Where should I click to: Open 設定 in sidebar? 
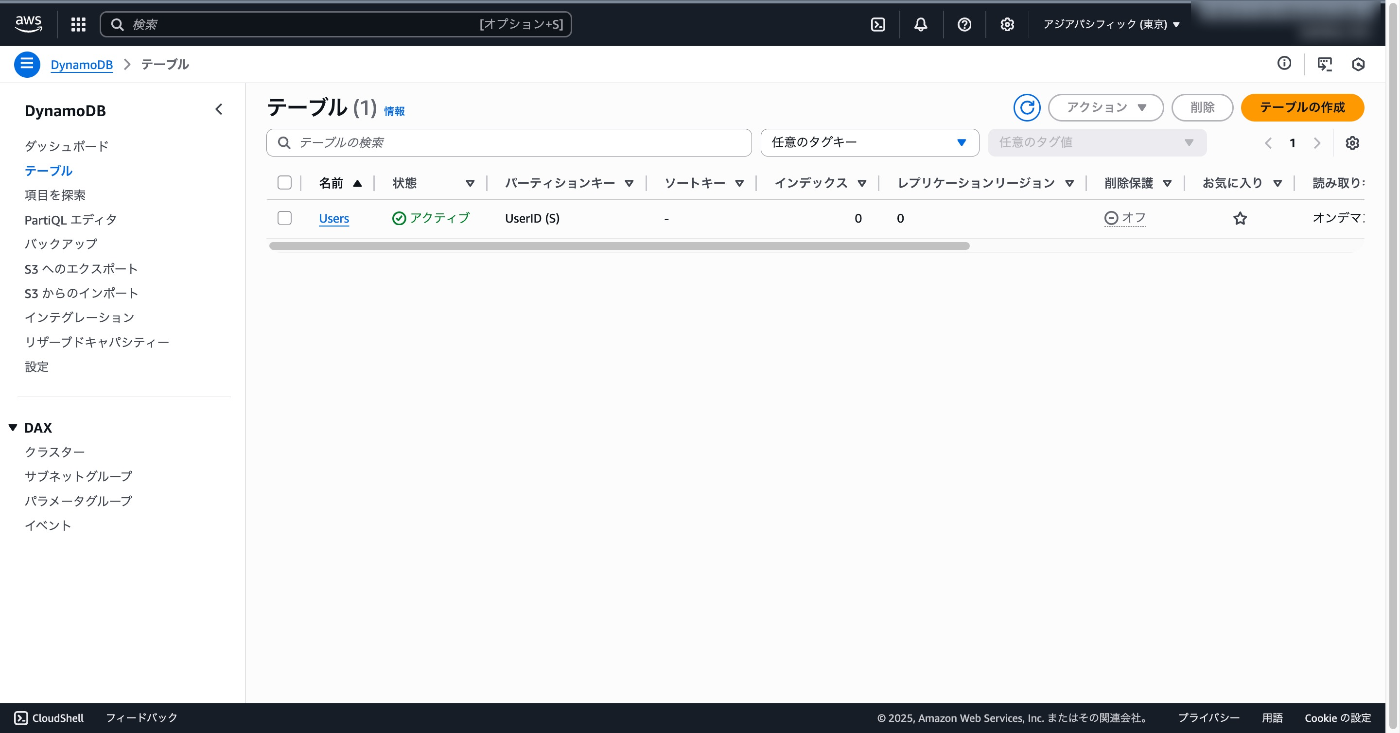37,367
